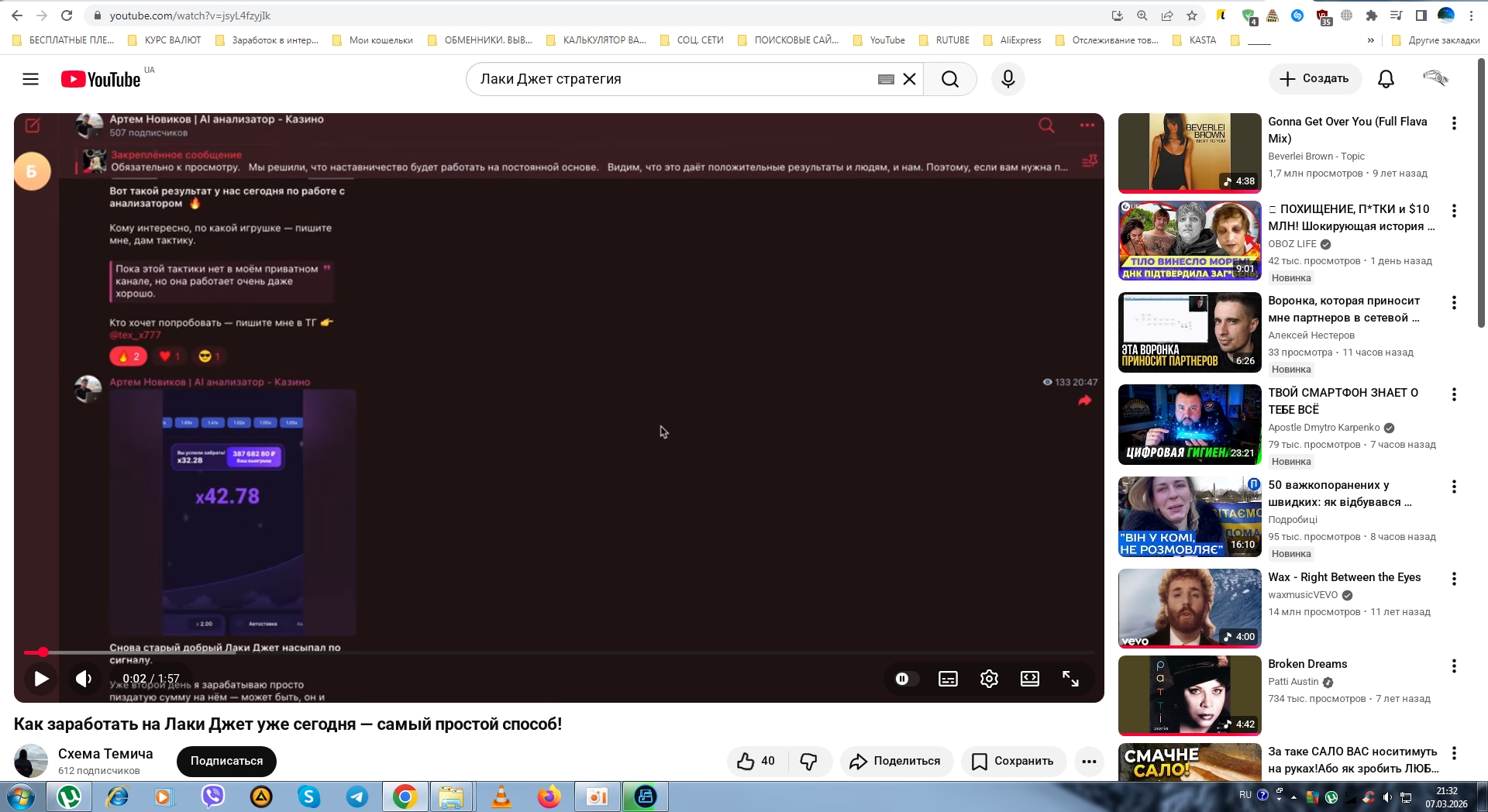Go back in browser history
Image resolution: width=1488 pixels, height=812 pixels.
pos(17,15)
